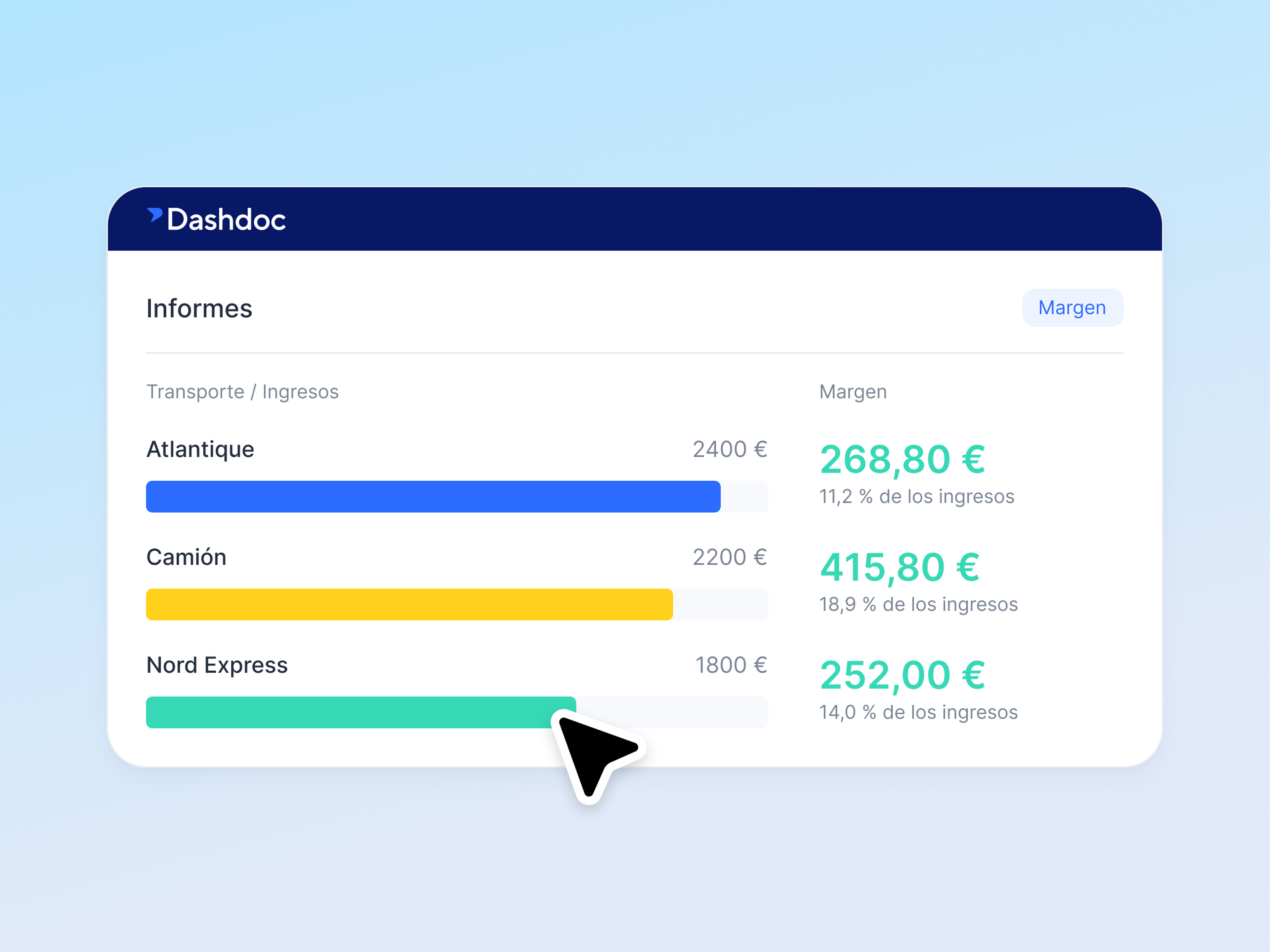Viewport: 1270px width, 952px height.
Task: Click the 268,80 € margin amount
Action: [x=903, y=460]
